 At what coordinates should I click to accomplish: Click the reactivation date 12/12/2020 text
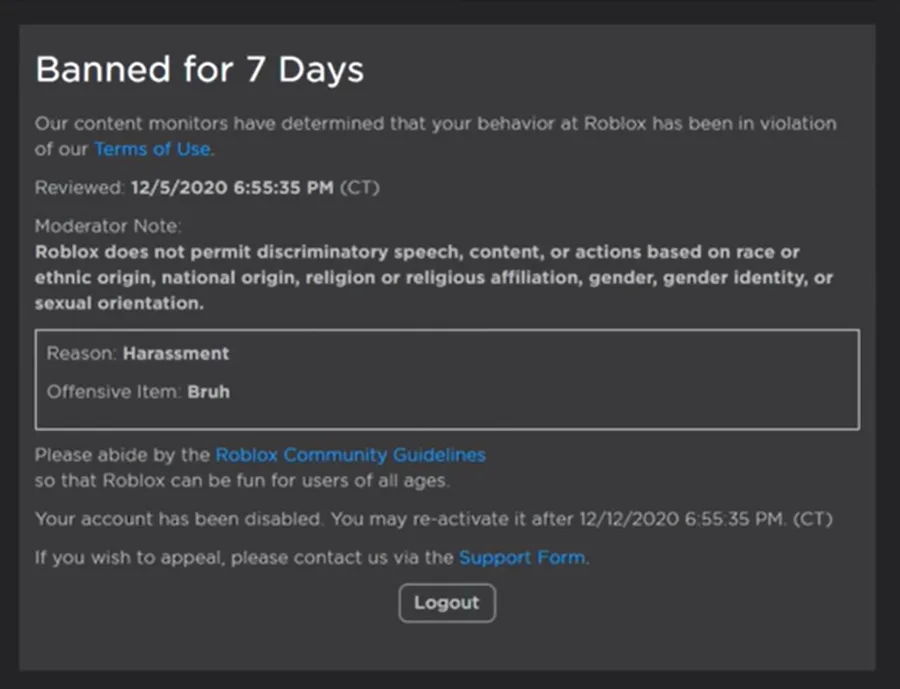click(629, 520)
